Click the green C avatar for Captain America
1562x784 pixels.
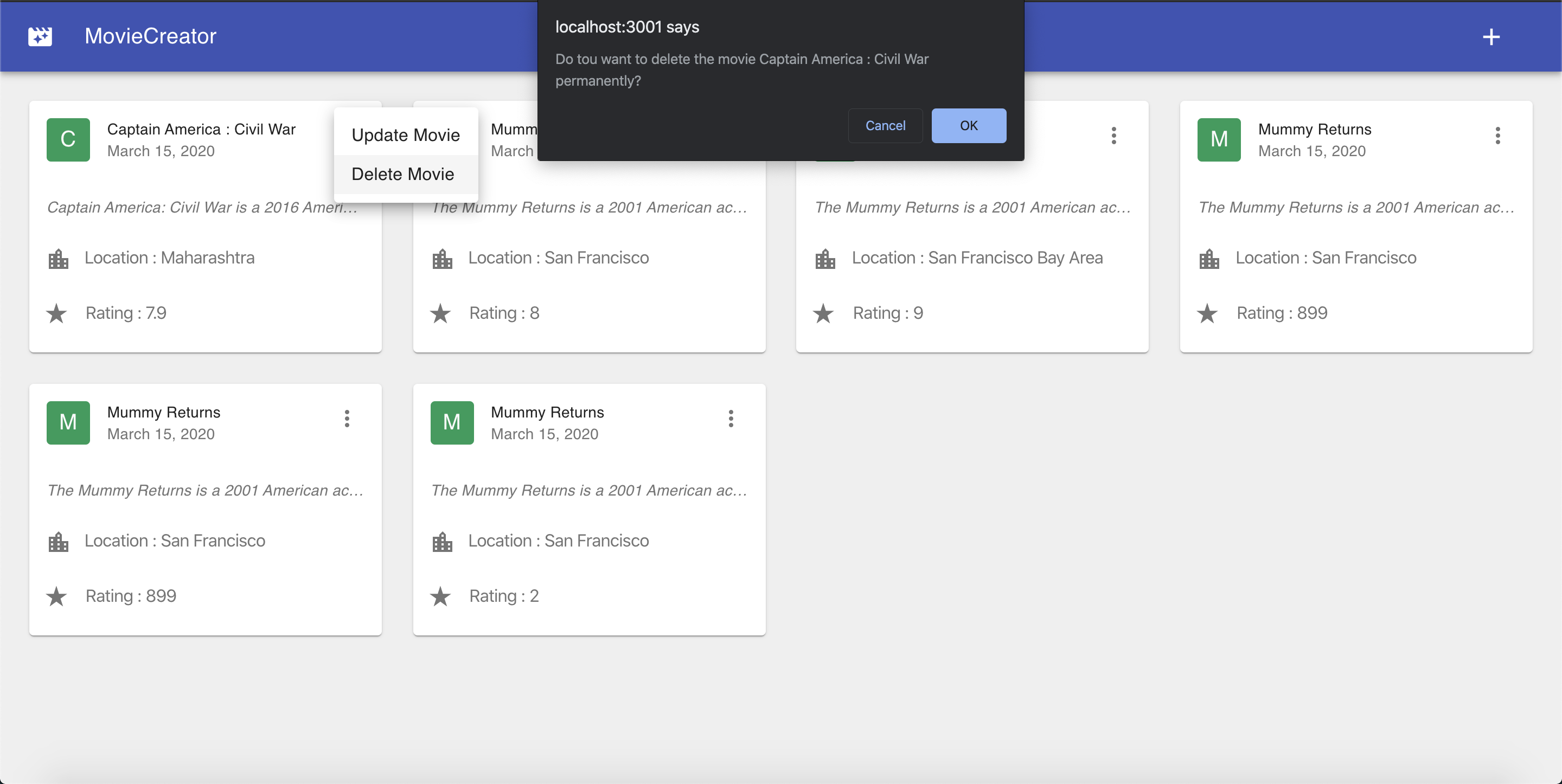(68, 139)
